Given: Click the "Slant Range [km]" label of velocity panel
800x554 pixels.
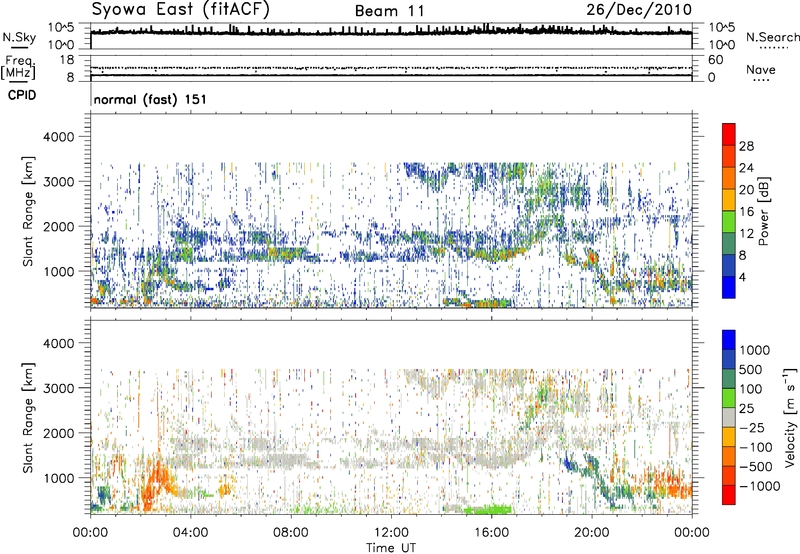Looking at the screenshot, I should 28,417.
